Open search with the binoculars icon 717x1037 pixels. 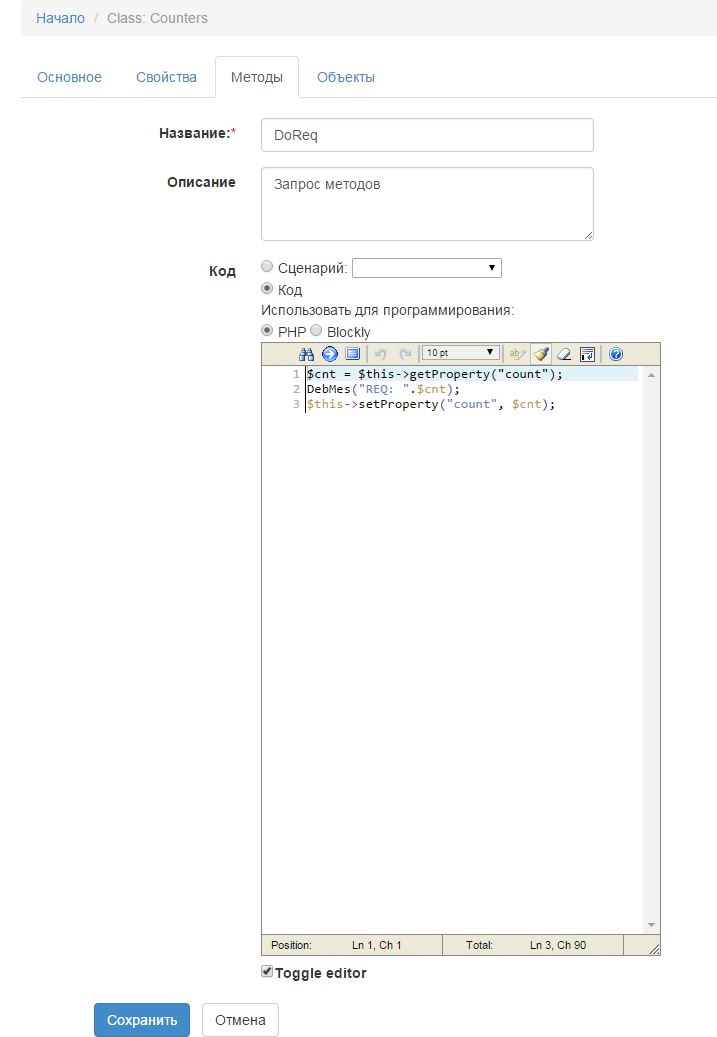pyautogui.click(x=306, y=354)
